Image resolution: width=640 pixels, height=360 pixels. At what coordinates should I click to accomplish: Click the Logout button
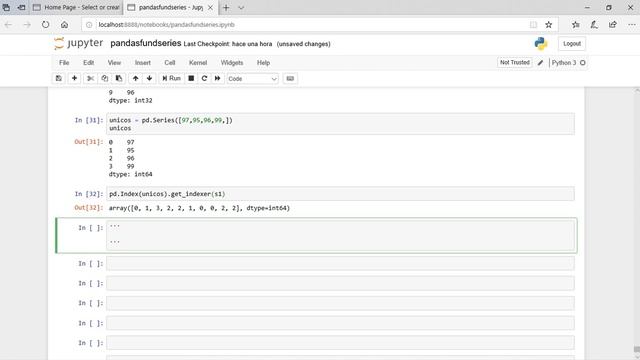click(x=572, y=44)
